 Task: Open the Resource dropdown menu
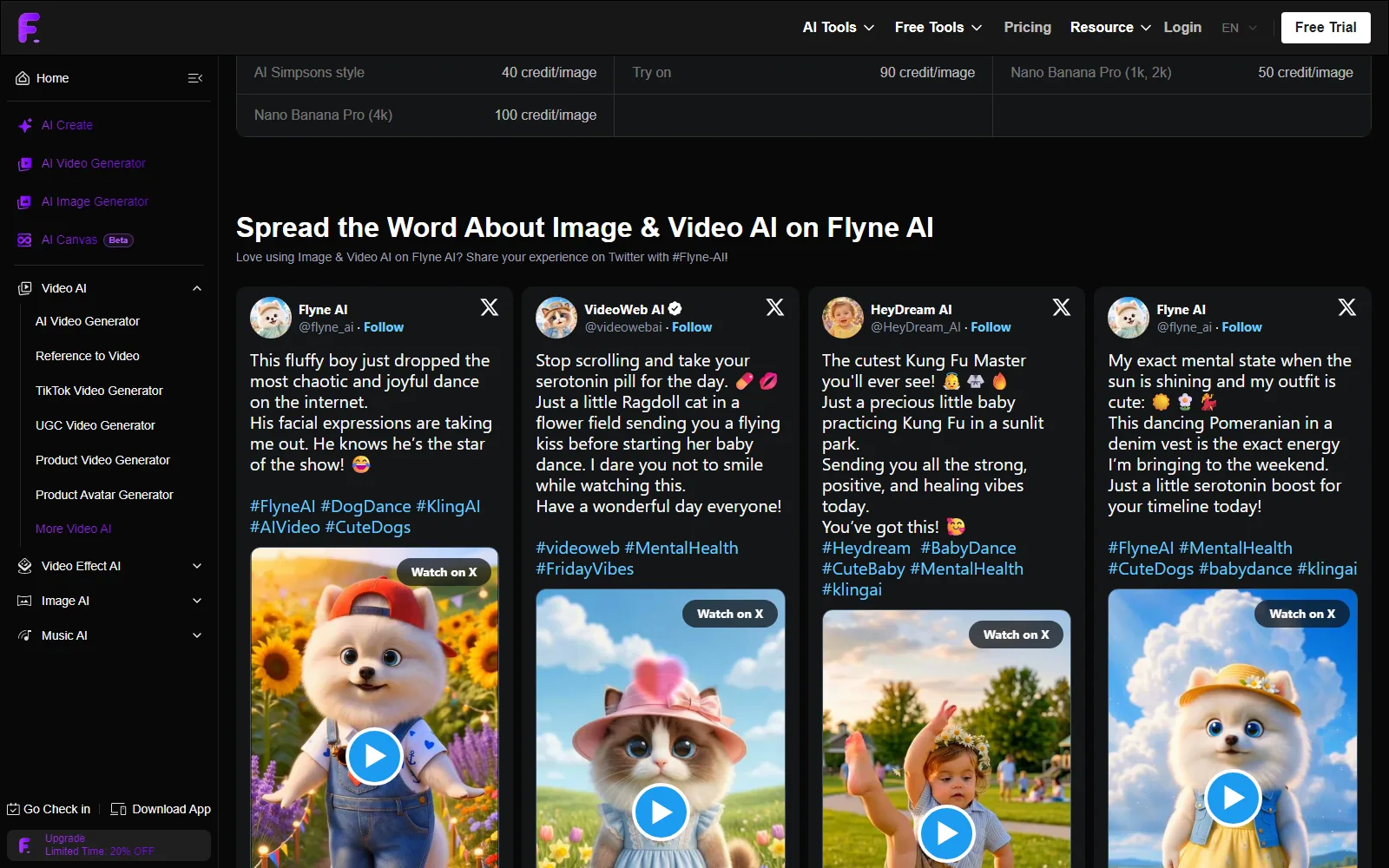coord(1110,28)
